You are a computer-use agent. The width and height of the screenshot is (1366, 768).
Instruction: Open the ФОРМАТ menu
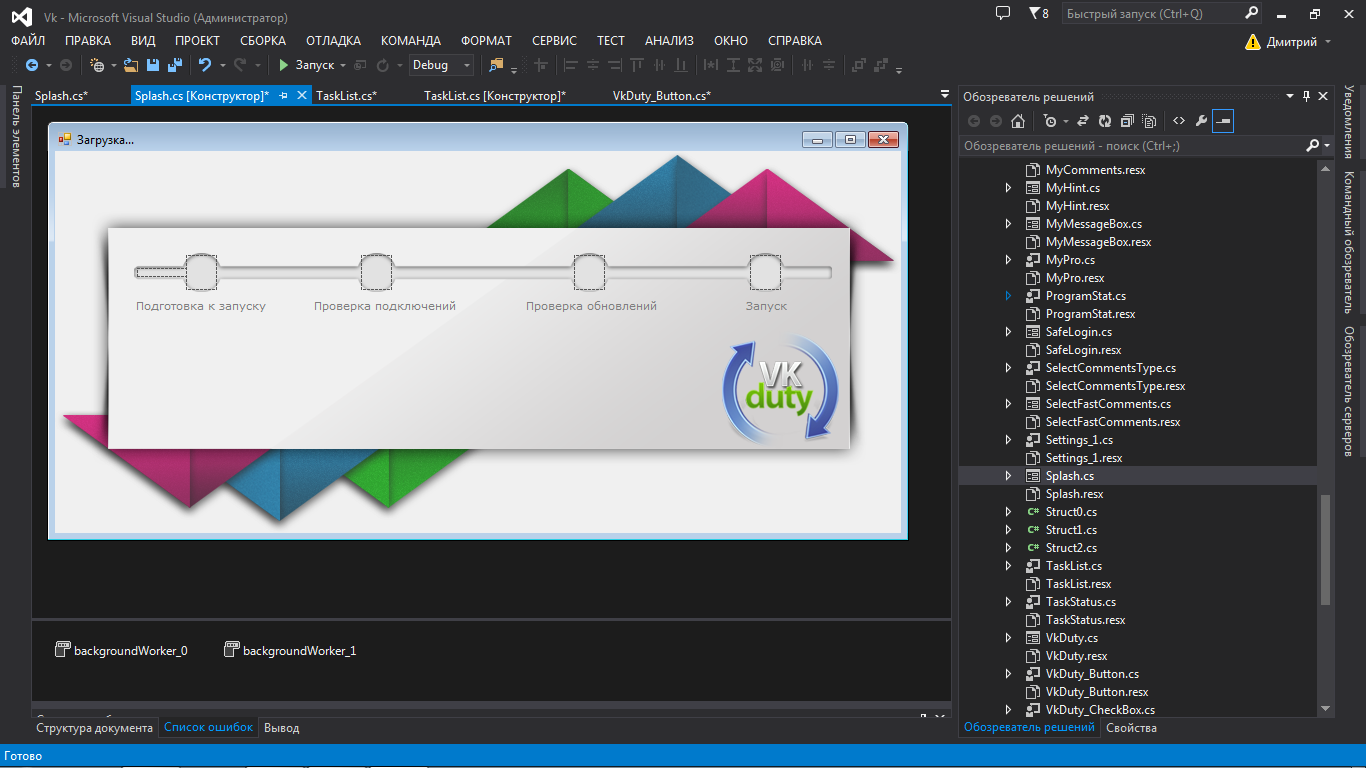[486, 41]
